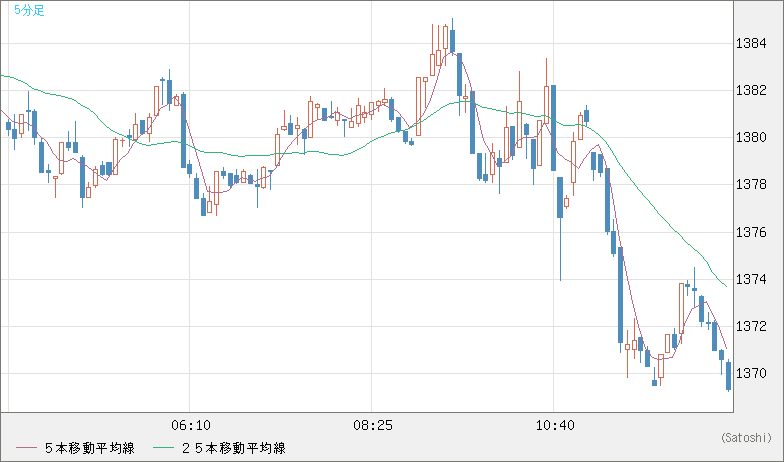Click the 1376 price axis label

pos(751,232)
